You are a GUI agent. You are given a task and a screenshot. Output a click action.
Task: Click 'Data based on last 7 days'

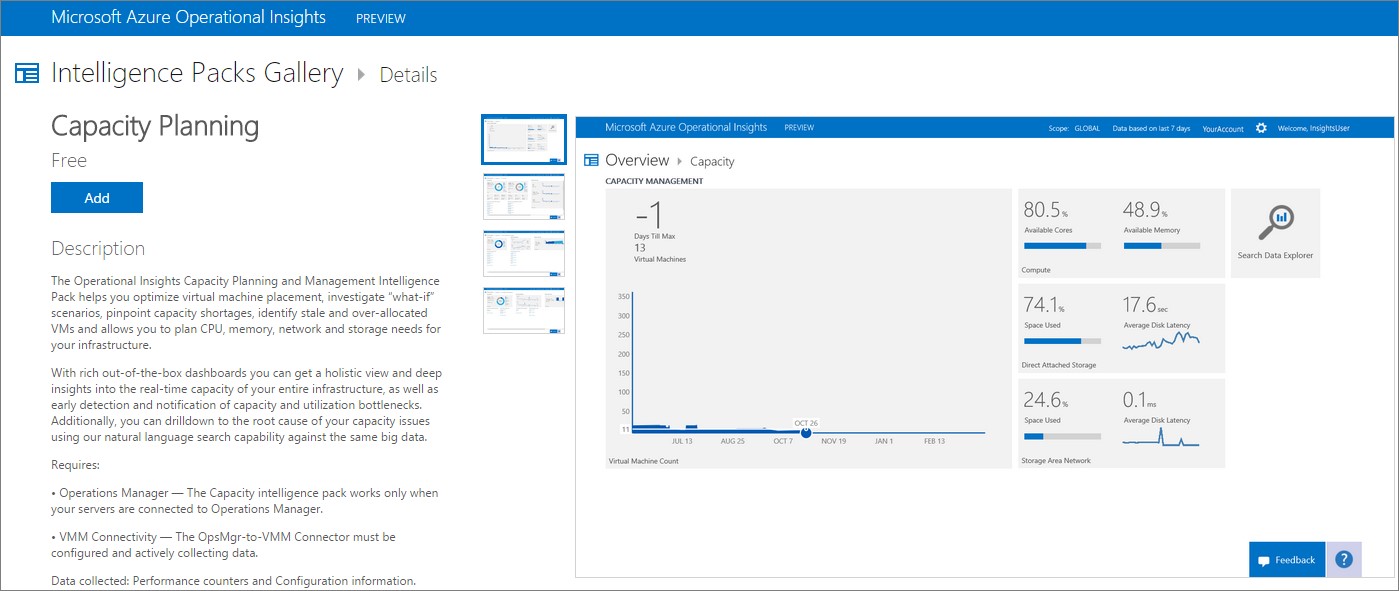[x=1151, y=128]
